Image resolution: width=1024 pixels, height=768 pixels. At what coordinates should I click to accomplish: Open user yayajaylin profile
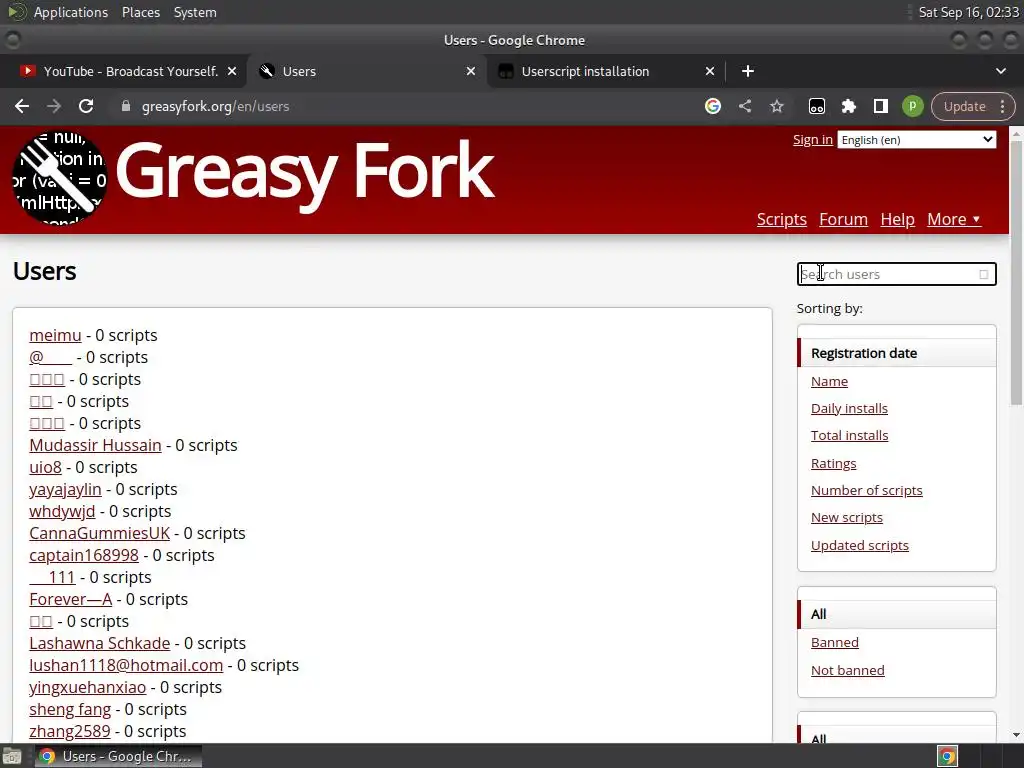65,490
